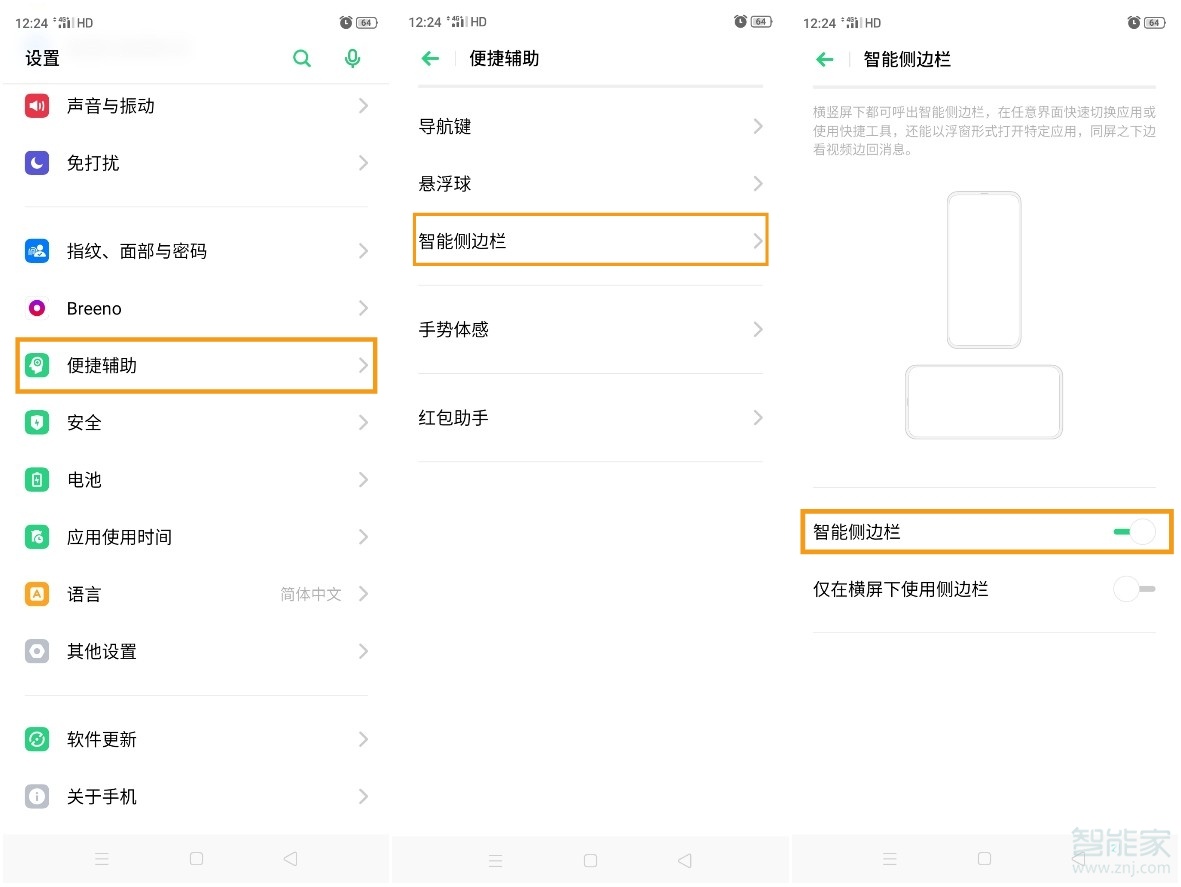Tap the Breeno circle icon
Image resolution: width=1181 pixels, height=887 pixels.
coord(37,308)
